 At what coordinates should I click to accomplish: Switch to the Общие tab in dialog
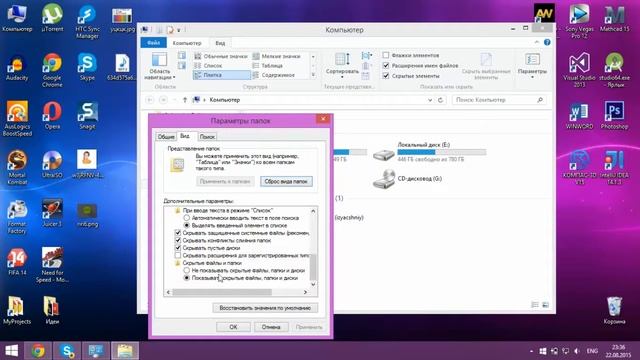[166, 137]
